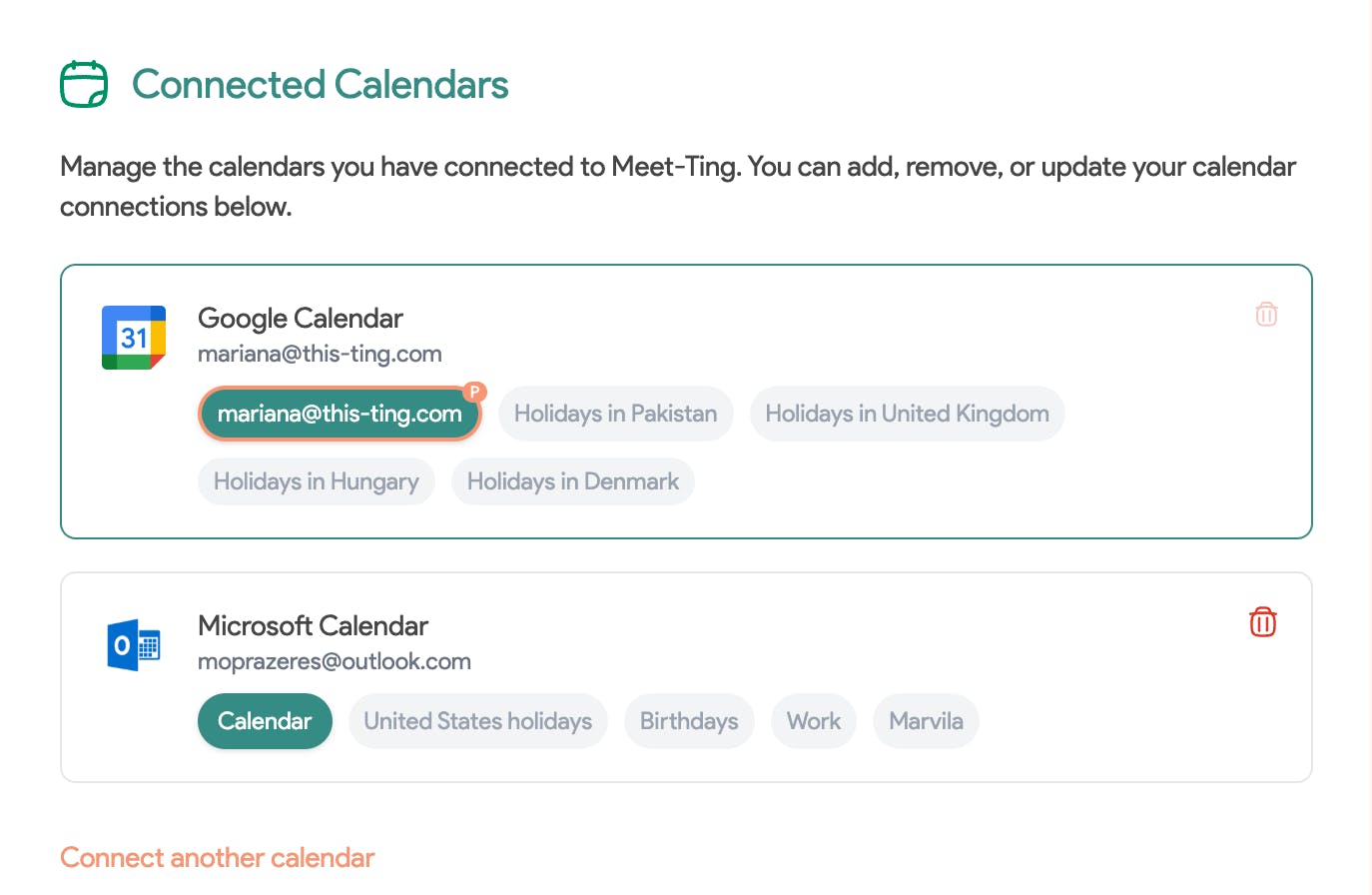Click the moprazeres@outlook.com account email
The height and width of the screenshot is (895, 1372).
click(x=334, y=661)
